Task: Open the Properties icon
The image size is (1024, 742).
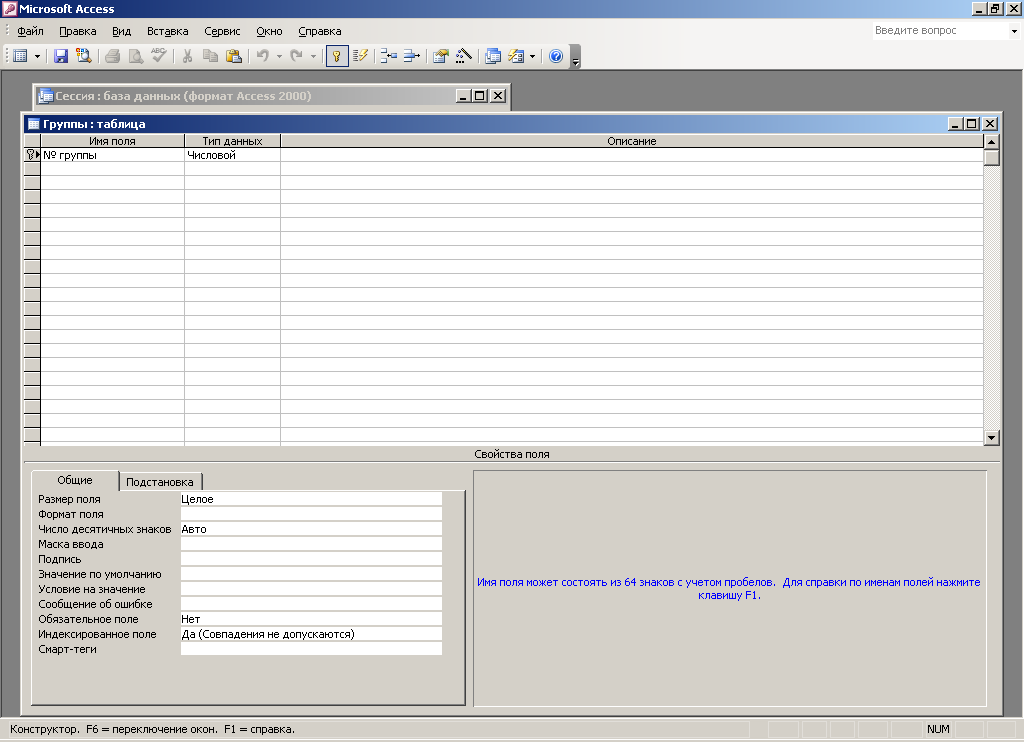Action: click(x=441, y=56)
